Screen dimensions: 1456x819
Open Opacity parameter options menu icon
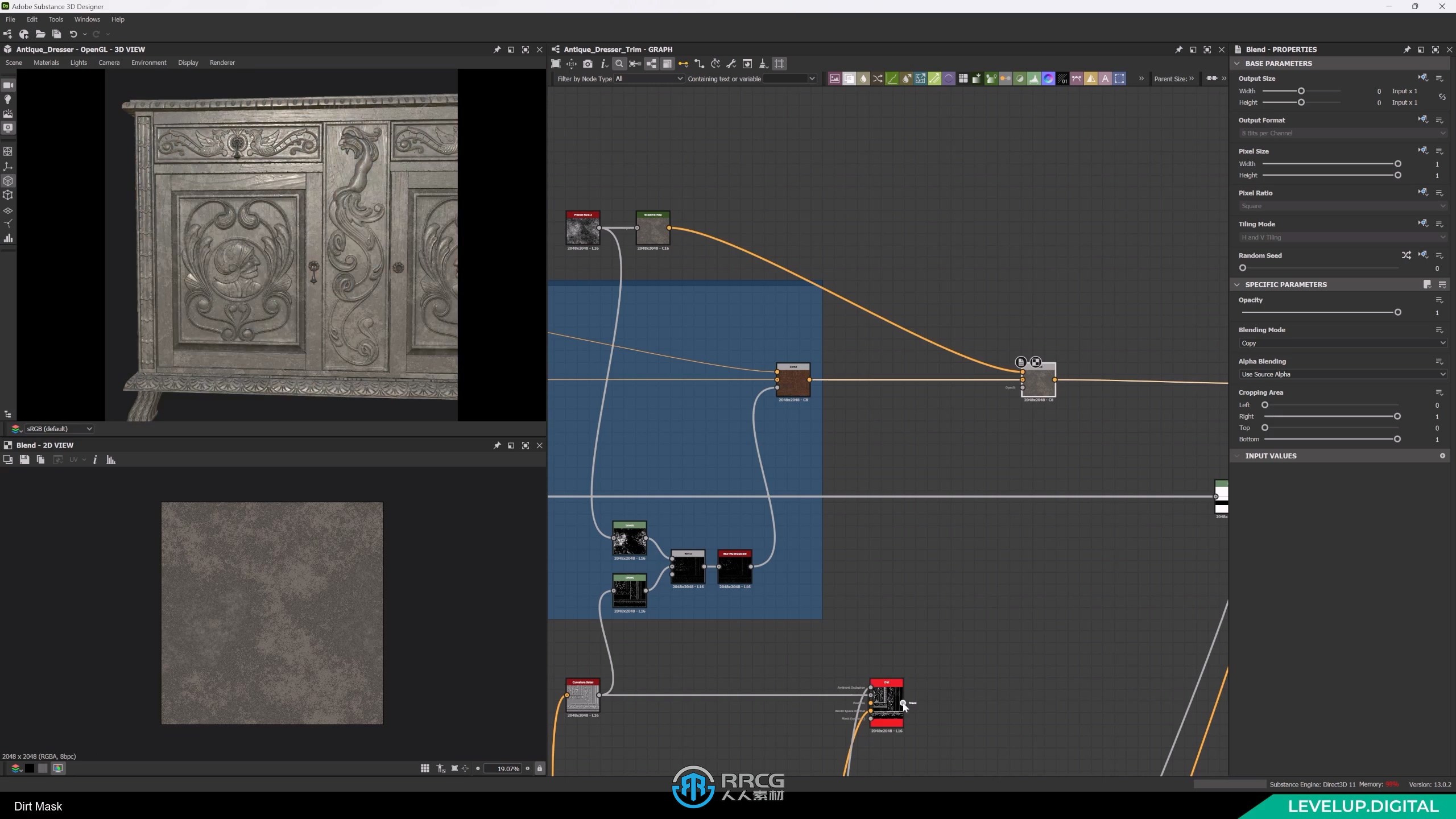coord(1440,300)
